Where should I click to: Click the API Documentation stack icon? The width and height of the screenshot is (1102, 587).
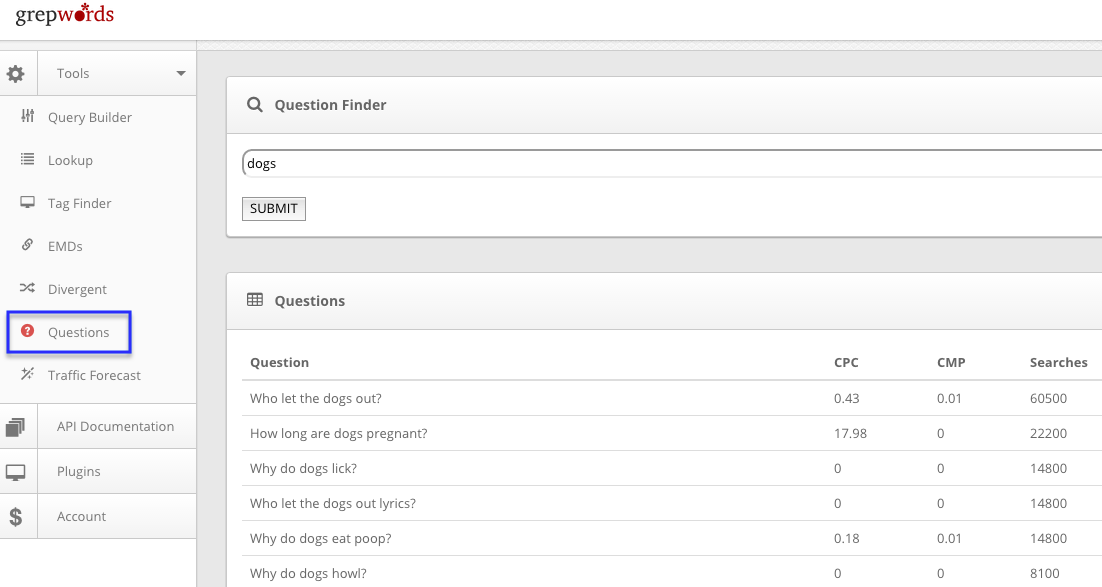tap(16, 427)
